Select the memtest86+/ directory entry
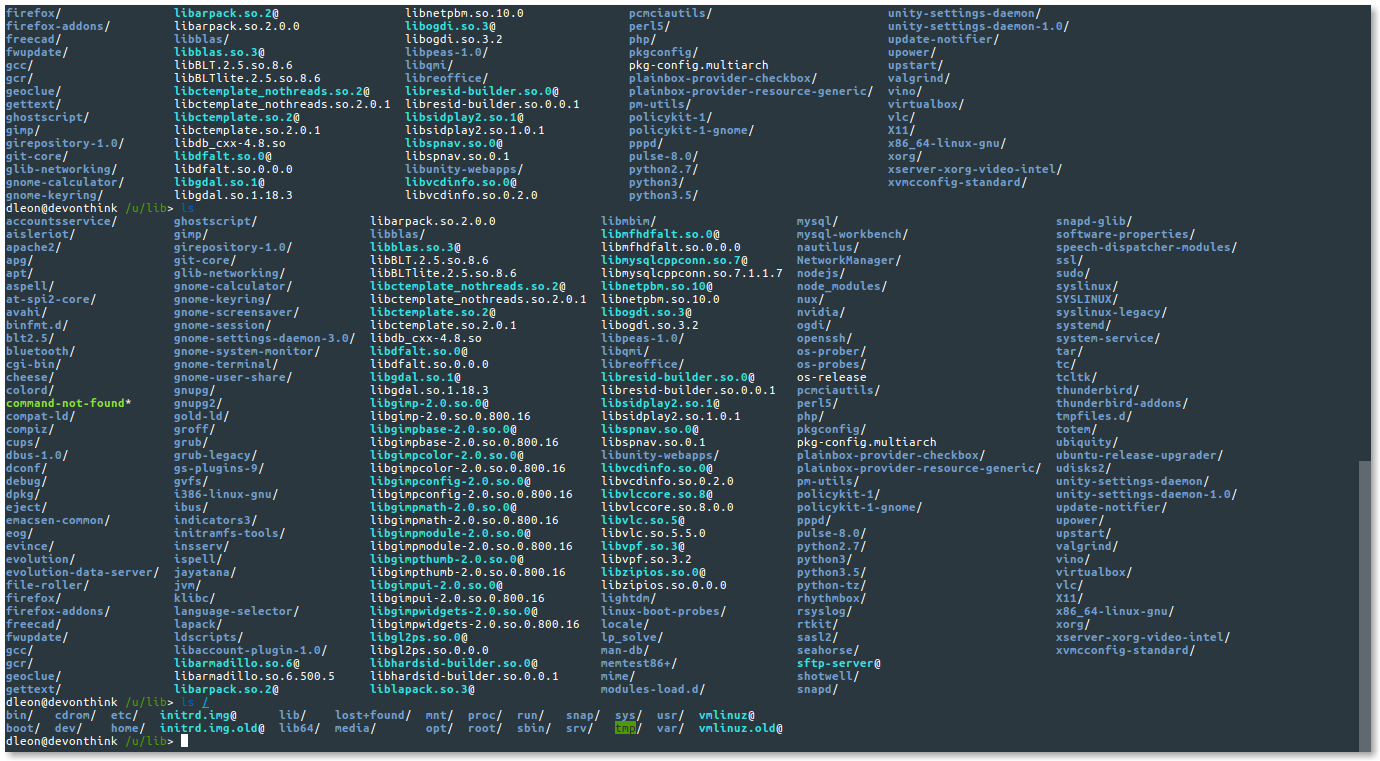 click(x=640, y=663)
